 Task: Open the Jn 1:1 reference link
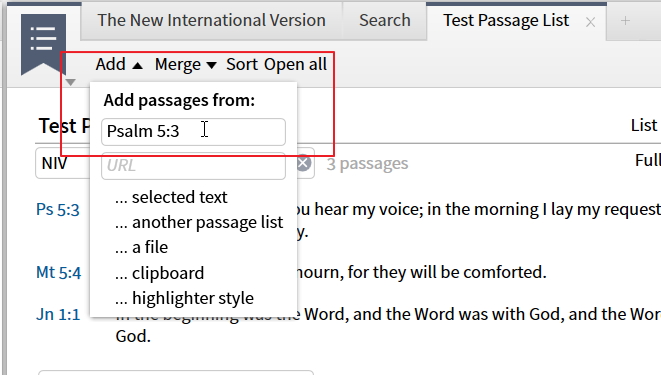[58, 314]
